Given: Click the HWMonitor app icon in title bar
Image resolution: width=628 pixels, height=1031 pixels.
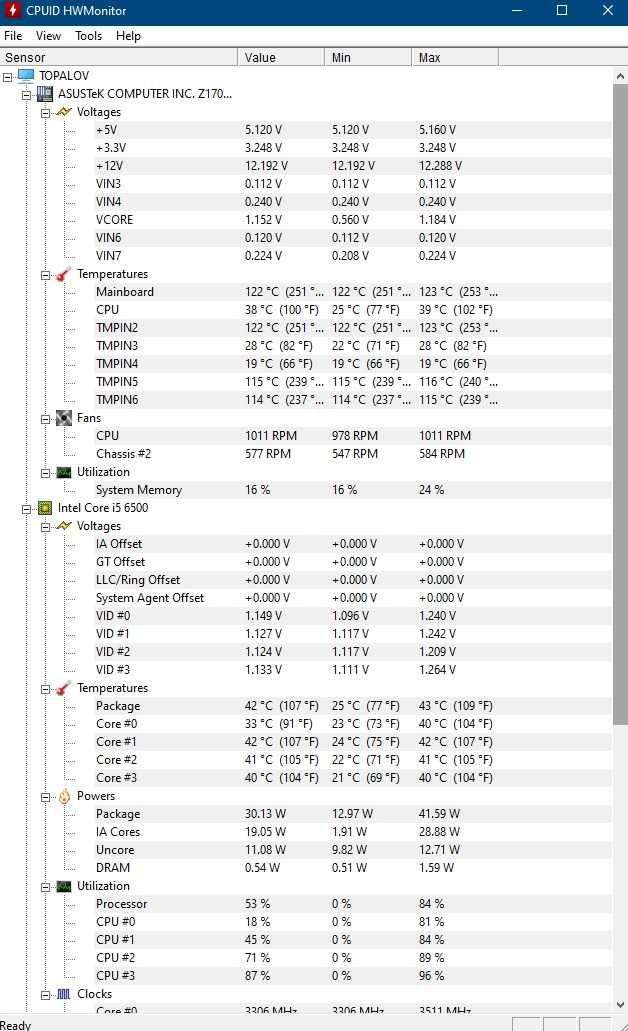Looking at the screenshot, I should click(x=12, y=11).
